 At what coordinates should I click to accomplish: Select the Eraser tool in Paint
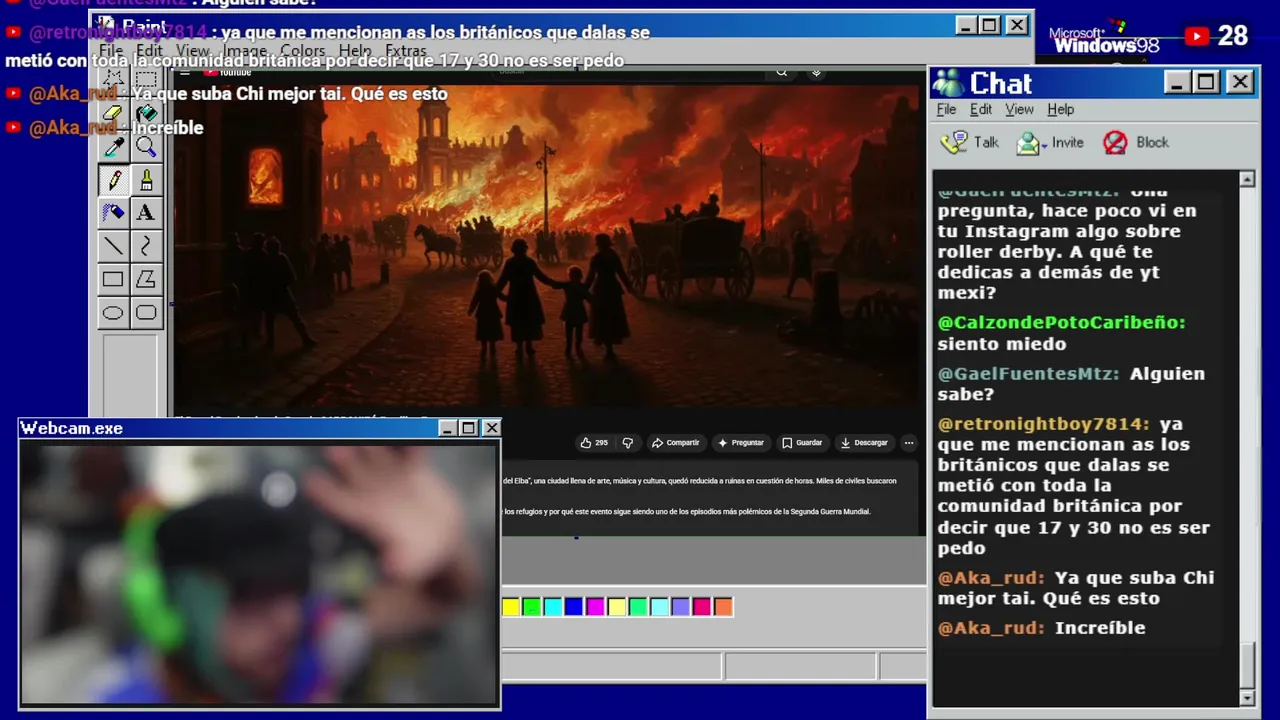113,114
